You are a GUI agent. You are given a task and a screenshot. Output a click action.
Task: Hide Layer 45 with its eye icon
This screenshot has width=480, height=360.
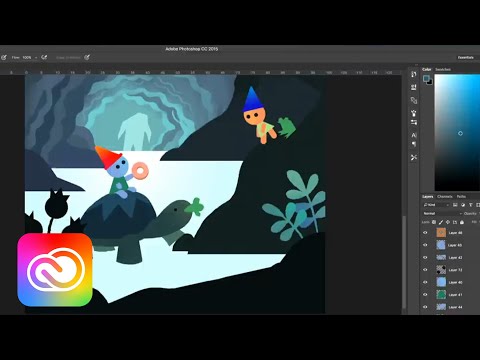coord(425,245)
